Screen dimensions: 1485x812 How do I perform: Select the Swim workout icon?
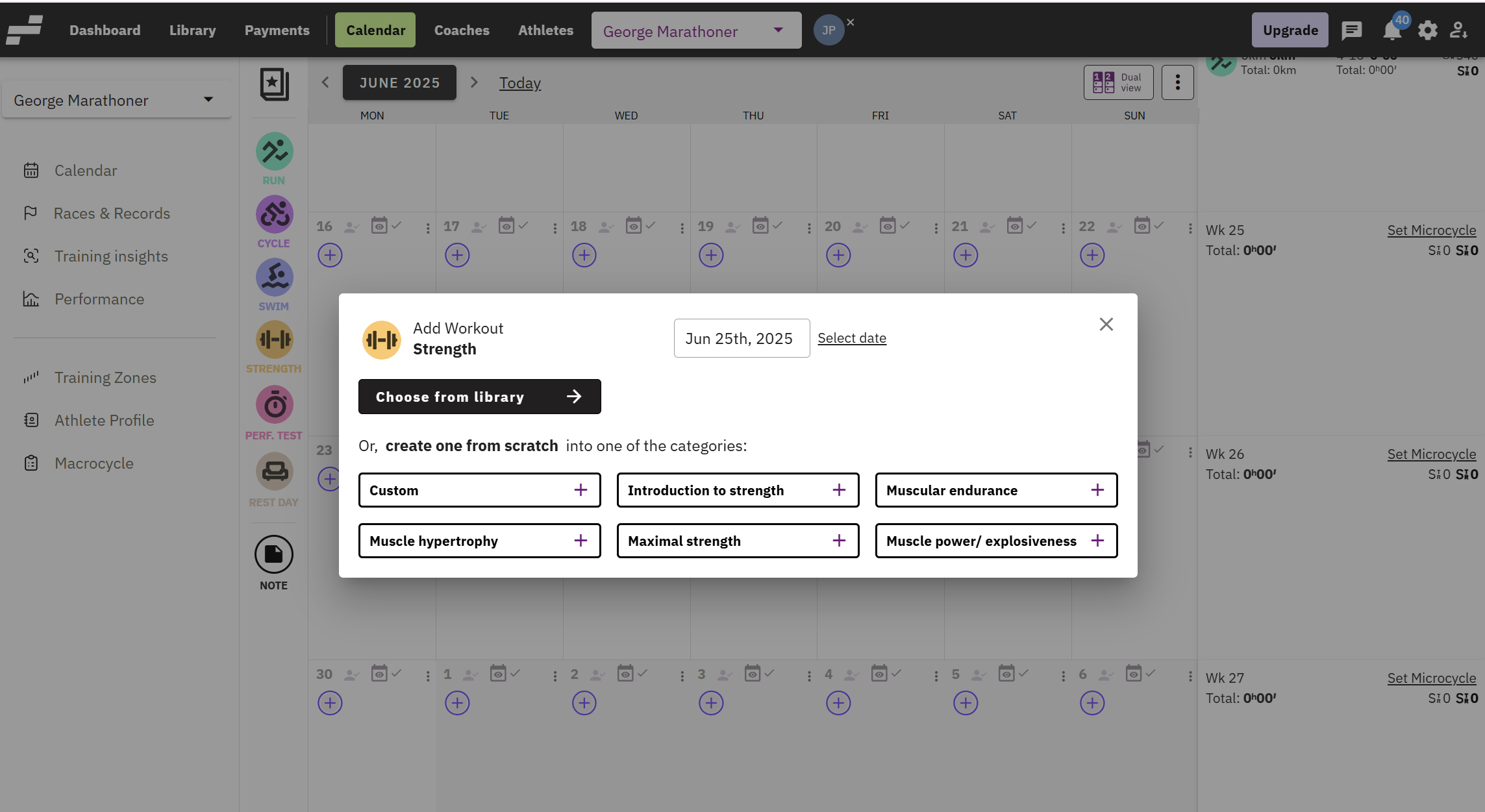(274, 278)
